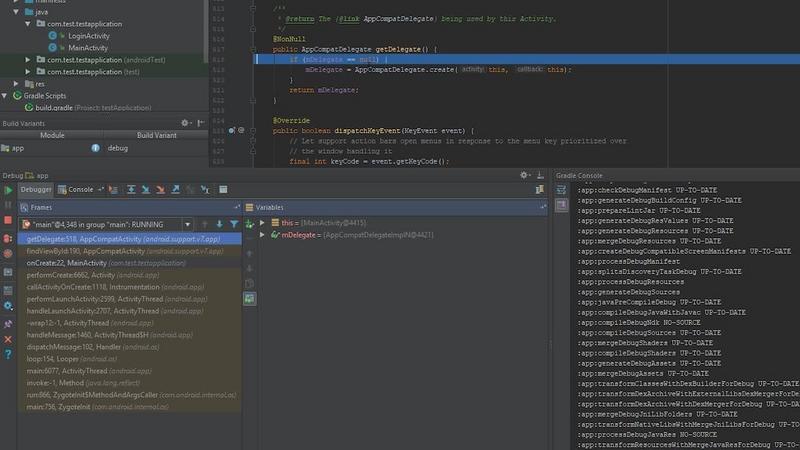Viewport: 800px width, 450px height.
Task: Expand the res folder
Action: [x=16, y=84]
